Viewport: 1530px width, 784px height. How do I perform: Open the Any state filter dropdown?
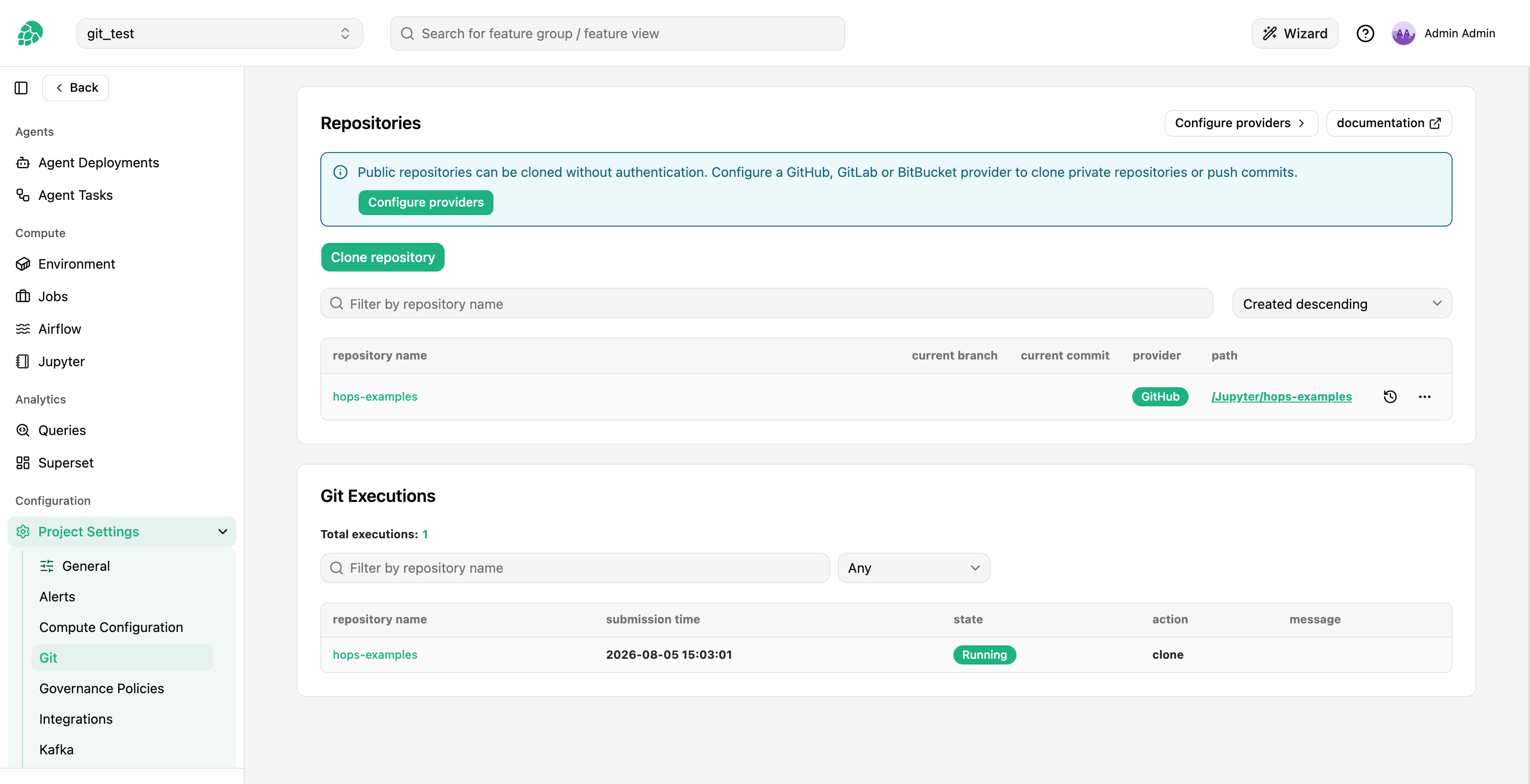click(914, 568)
